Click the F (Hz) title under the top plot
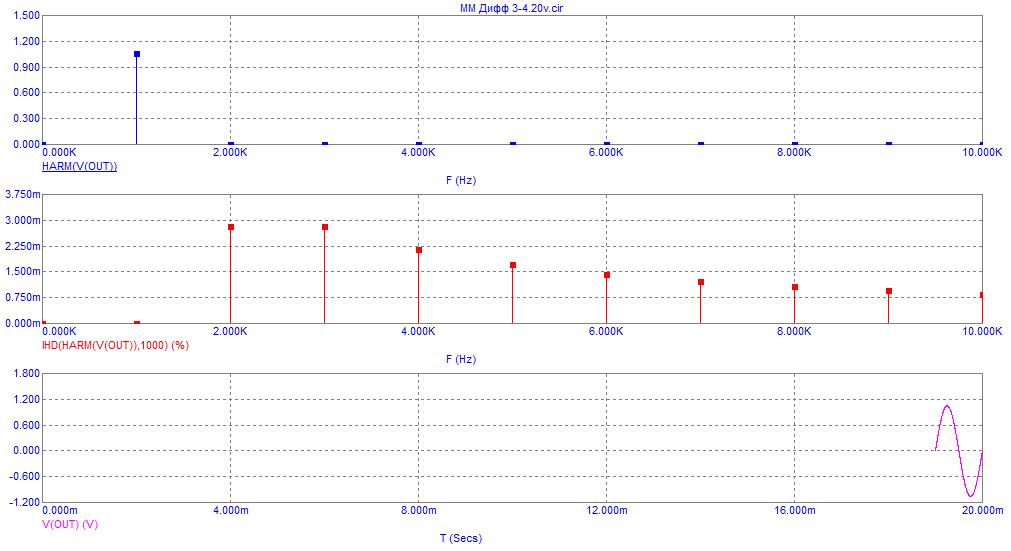The height and width of the screenshot is (551, 1011). (x=461, y=180)
